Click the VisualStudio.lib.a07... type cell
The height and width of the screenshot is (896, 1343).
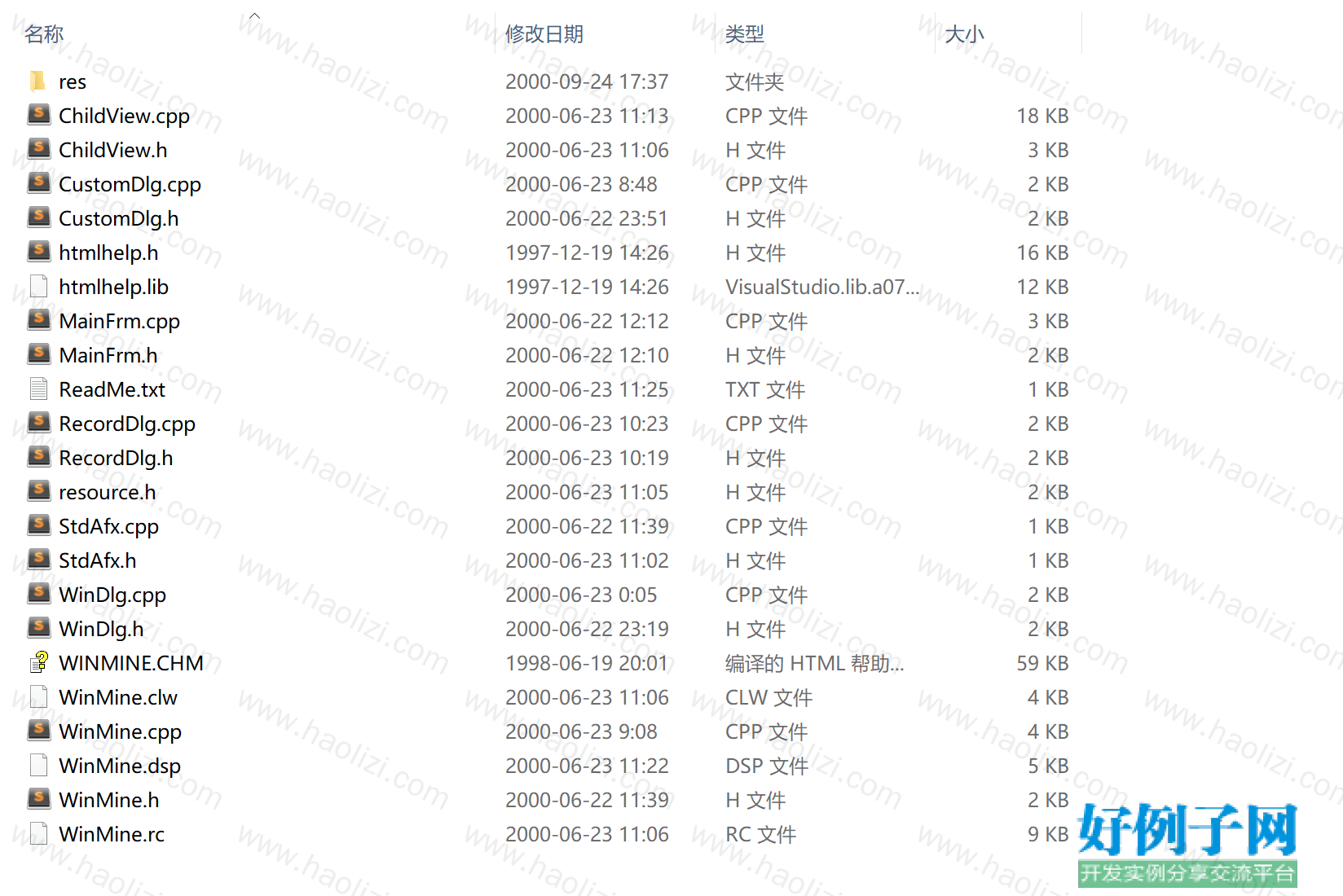click(x=822, y=287)
